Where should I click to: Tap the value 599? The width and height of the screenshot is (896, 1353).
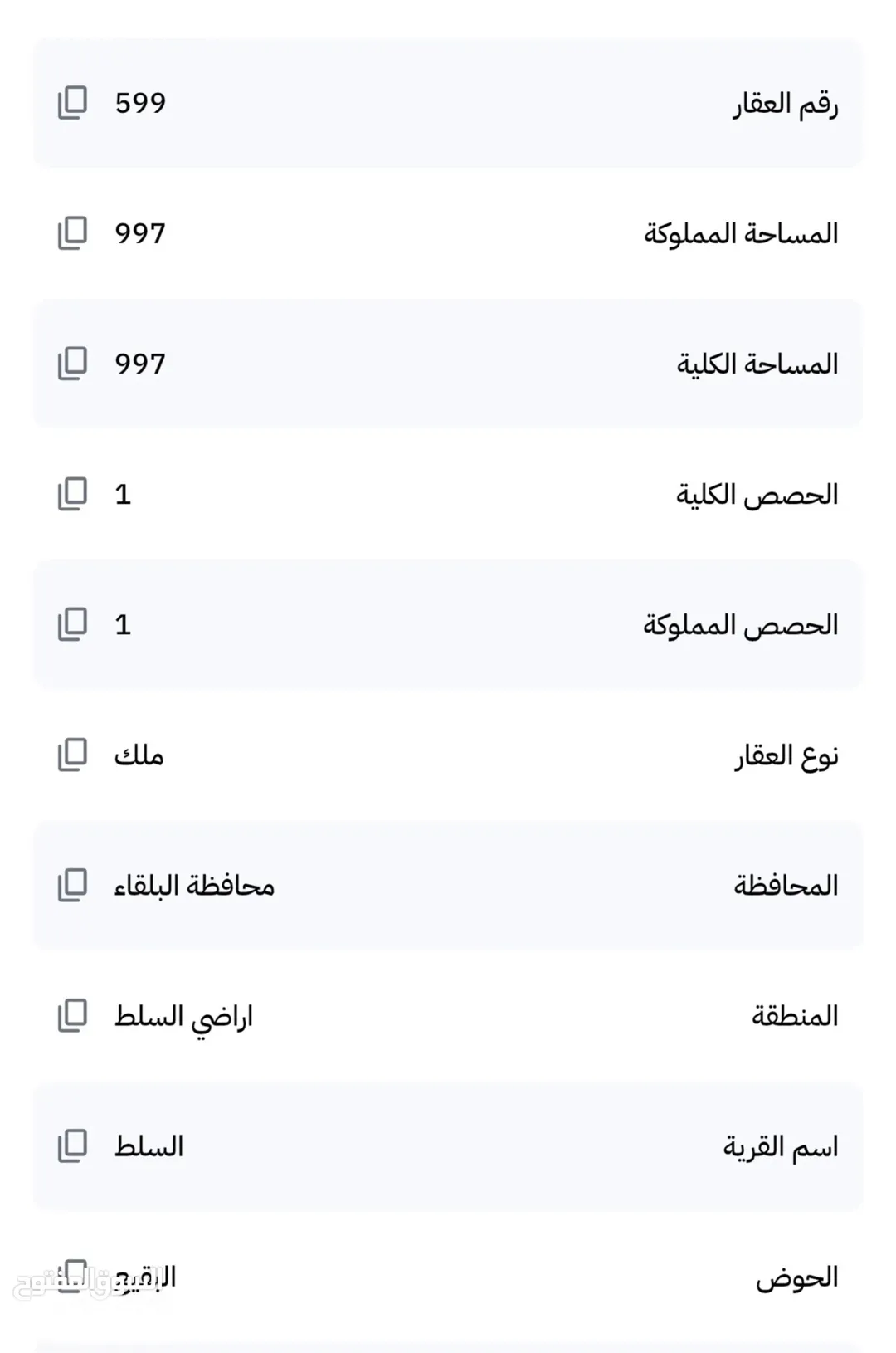(x=140, y=103)
